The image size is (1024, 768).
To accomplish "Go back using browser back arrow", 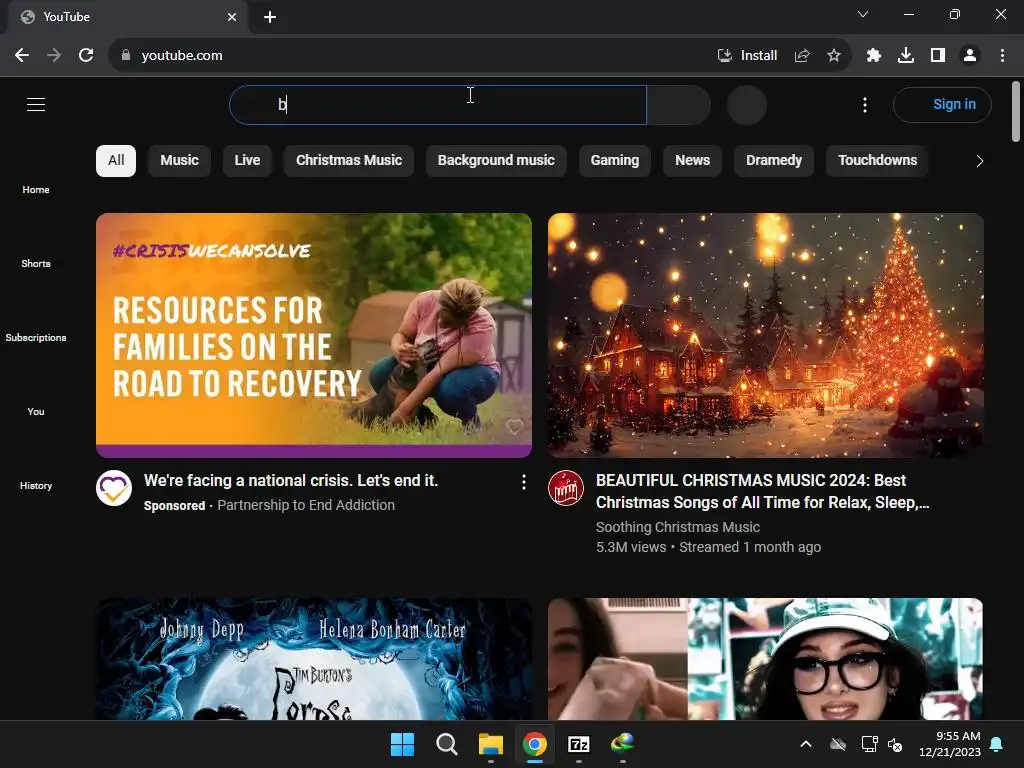I will point(22,56).
